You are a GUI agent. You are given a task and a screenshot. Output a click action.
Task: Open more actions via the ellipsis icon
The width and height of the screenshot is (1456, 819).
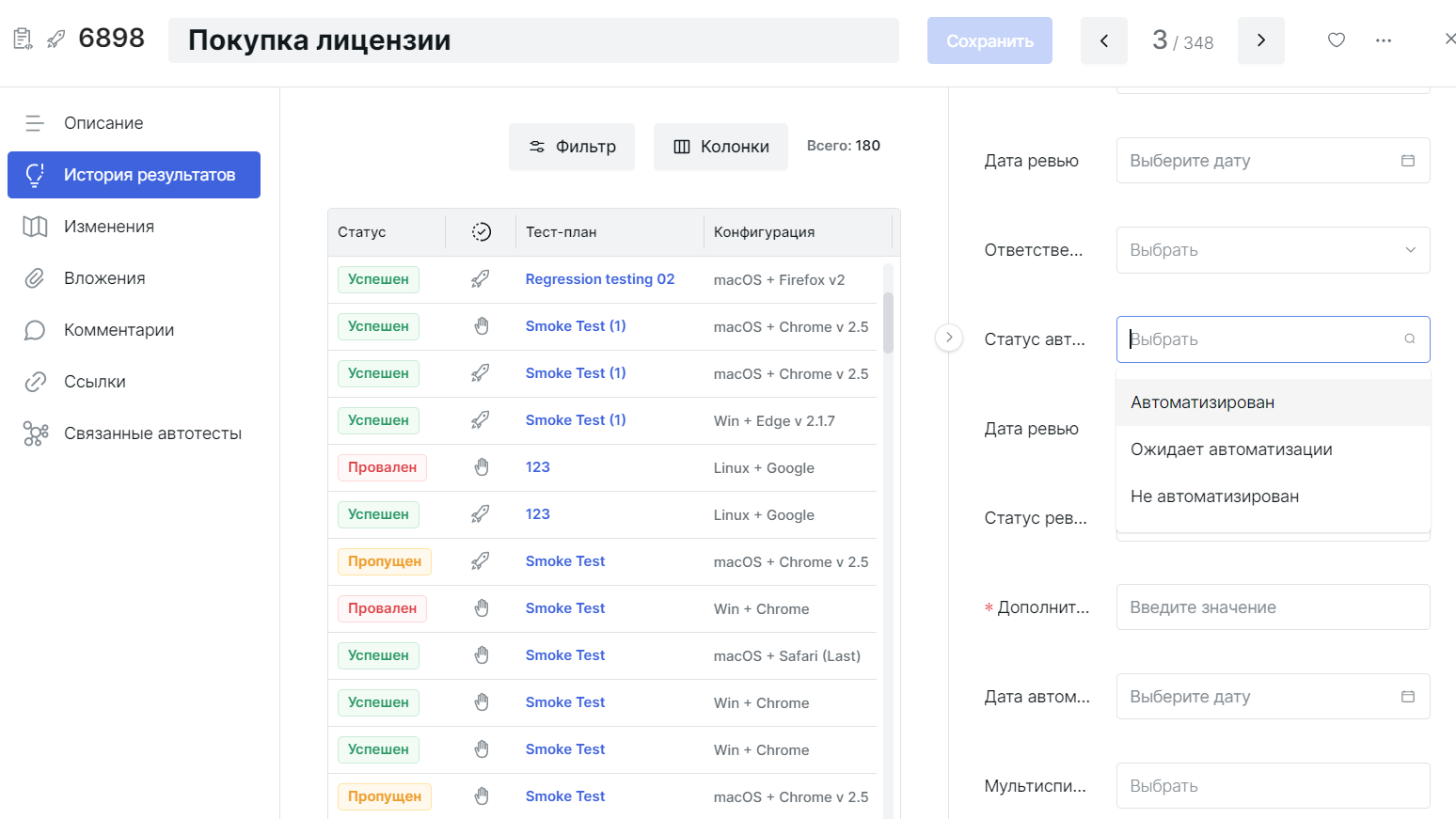pos(1384,40)
